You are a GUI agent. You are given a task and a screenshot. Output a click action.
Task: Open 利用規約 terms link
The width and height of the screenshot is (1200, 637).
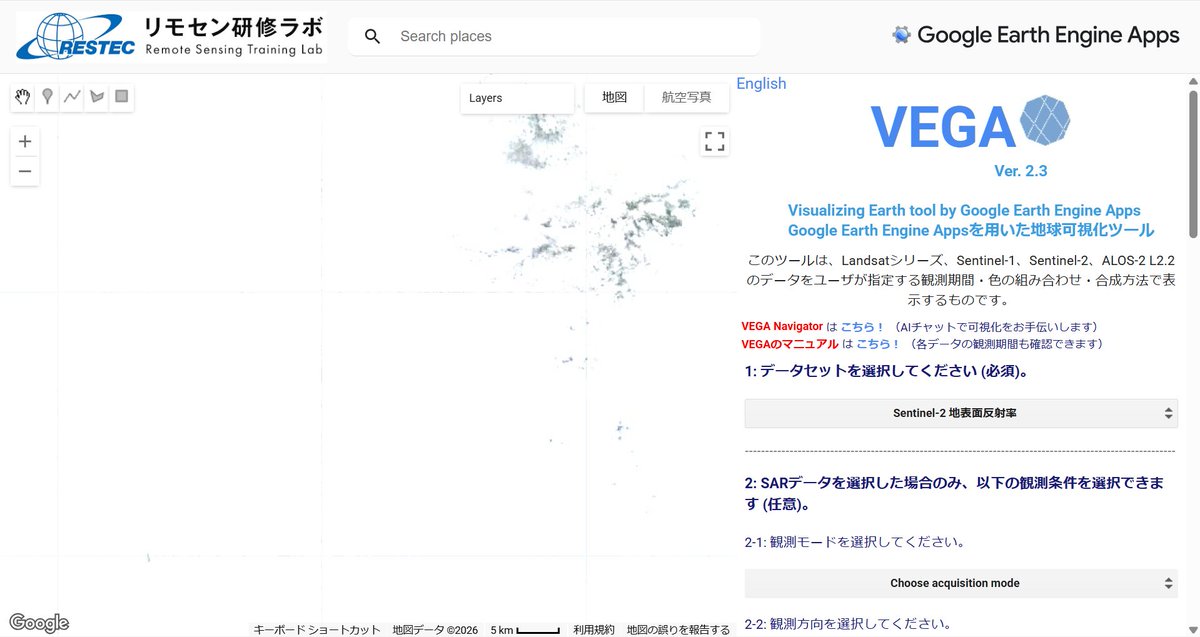coord(594,630)
